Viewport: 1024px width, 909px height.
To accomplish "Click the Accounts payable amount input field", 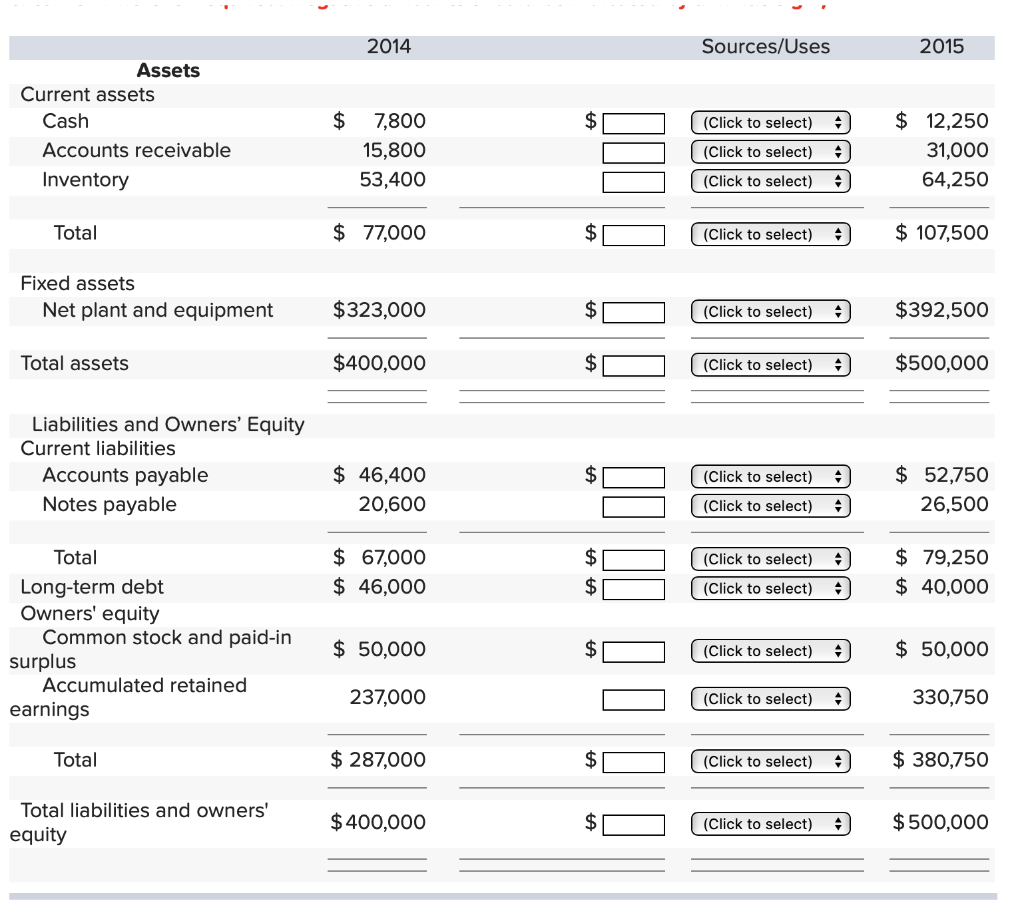I will pos(633,477).
